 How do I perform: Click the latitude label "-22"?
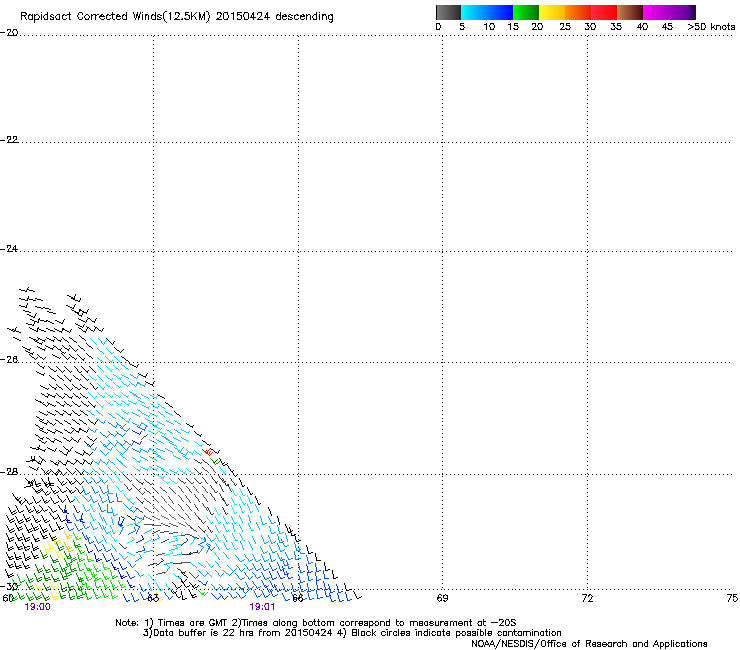click(9, 140)
